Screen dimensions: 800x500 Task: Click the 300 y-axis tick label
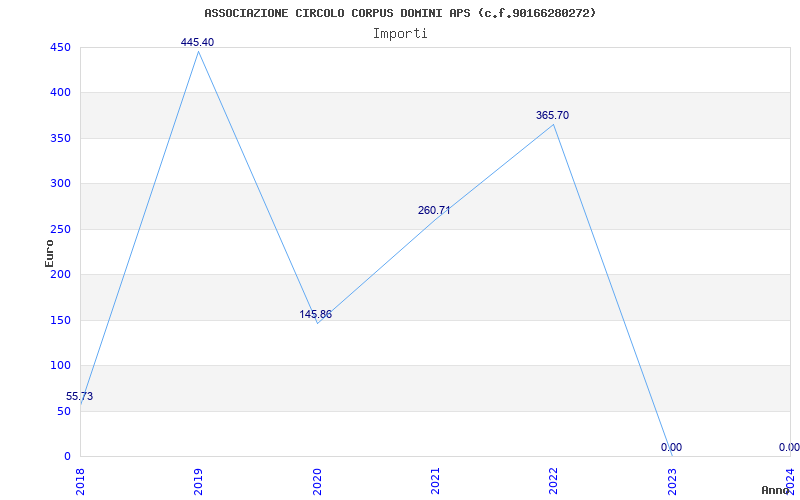tap(60, 184)
